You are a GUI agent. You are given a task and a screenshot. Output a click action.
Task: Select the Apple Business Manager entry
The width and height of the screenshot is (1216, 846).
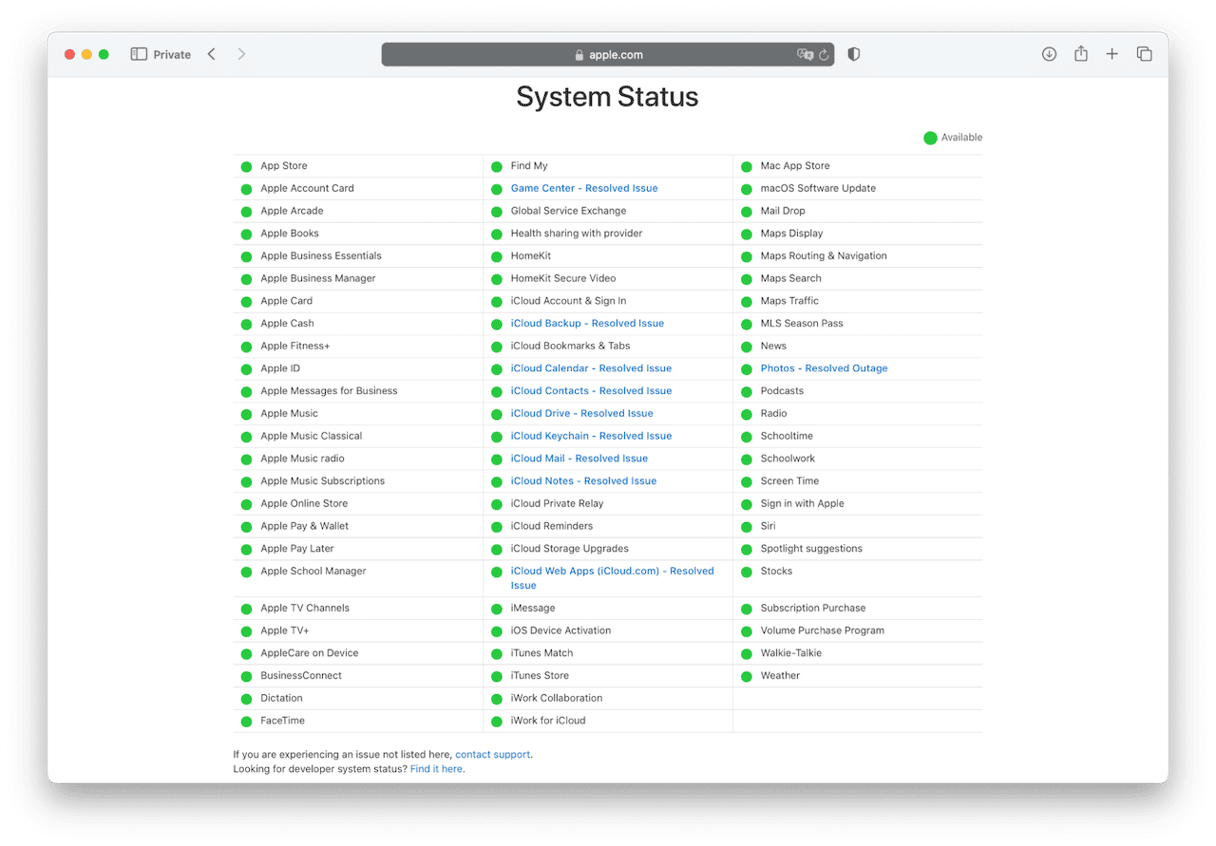(x=318, y=278)
